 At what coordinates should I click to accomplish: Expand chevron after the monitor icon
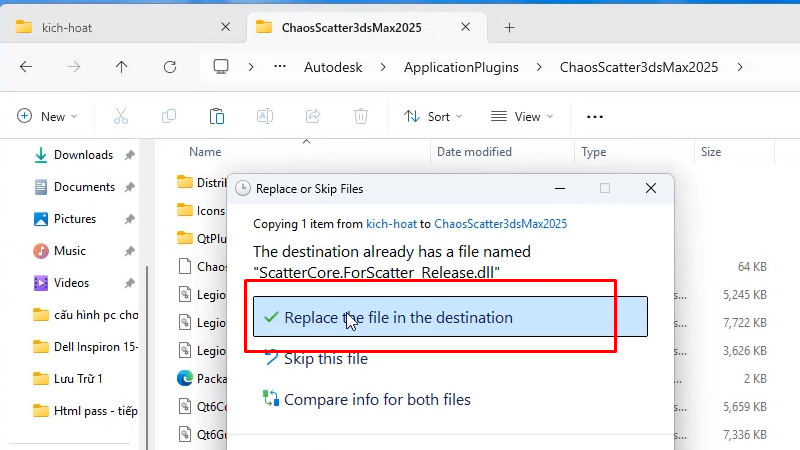[x=251, y=67]
